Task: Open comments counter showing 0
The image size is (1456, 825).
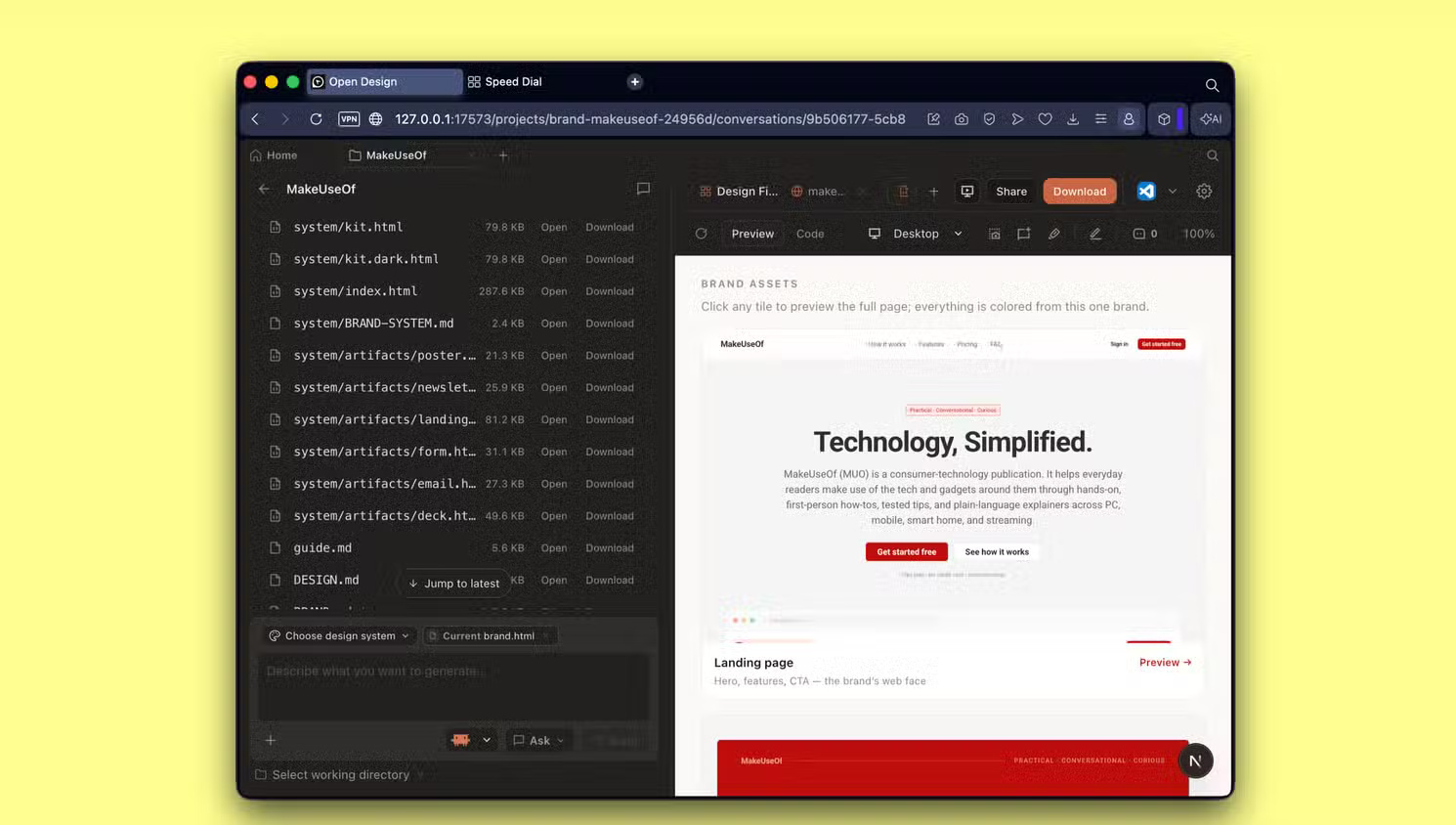Action: pos(1145,234)
